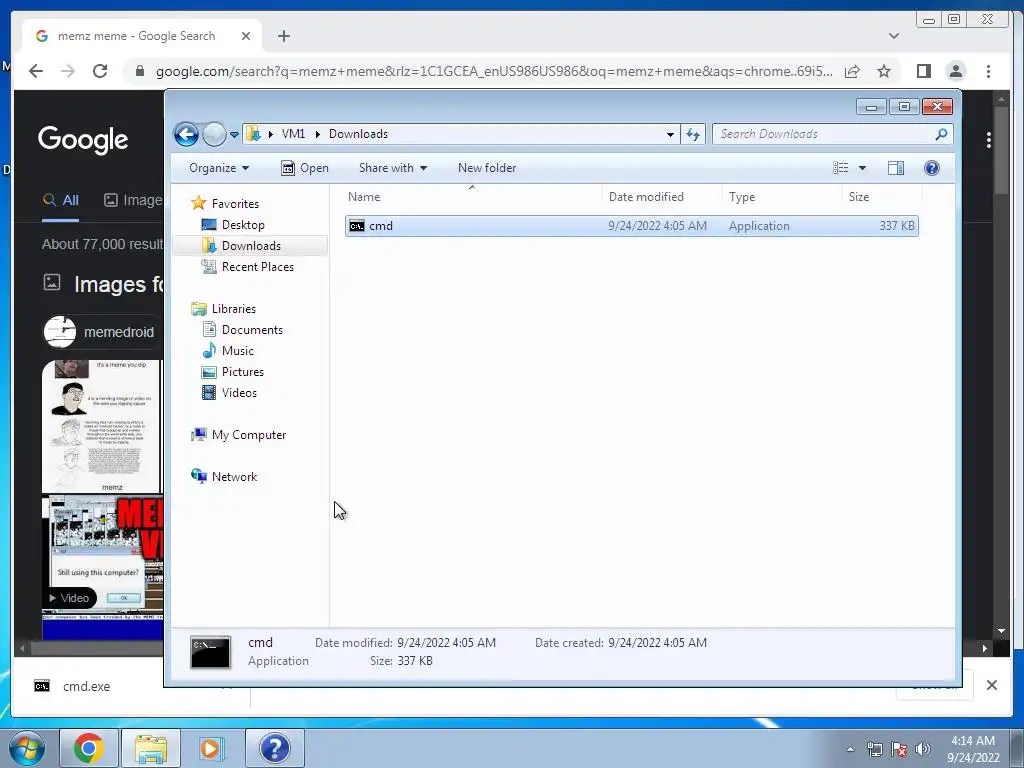Play the MEMZ video thumbnail
This screenshot has height=768, width=1024.
pyautogui.click(x=103, y=554)
